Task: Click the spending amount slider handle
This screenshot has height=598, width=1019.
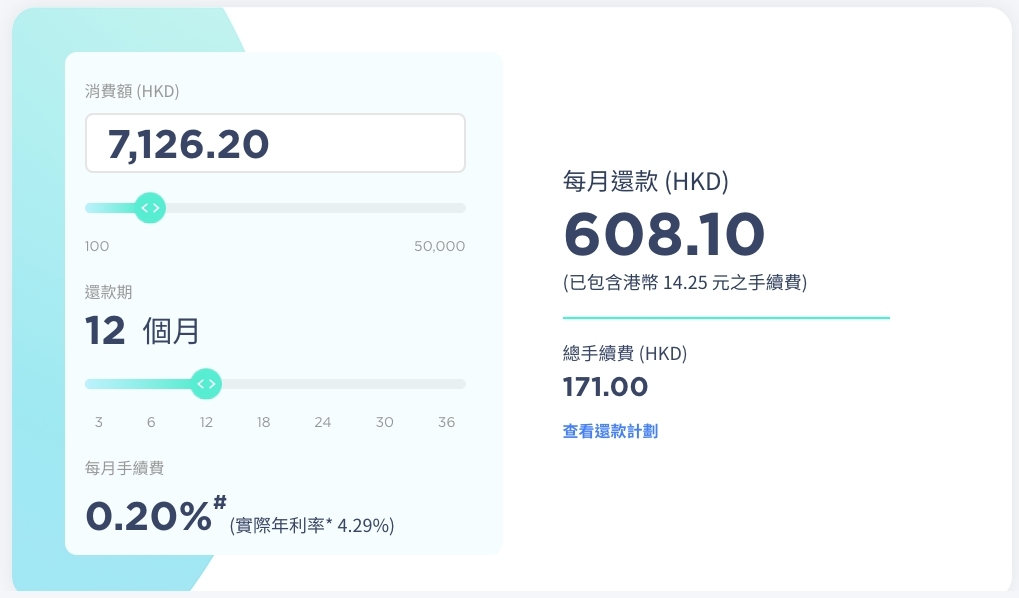Action: tap(150, 208)
